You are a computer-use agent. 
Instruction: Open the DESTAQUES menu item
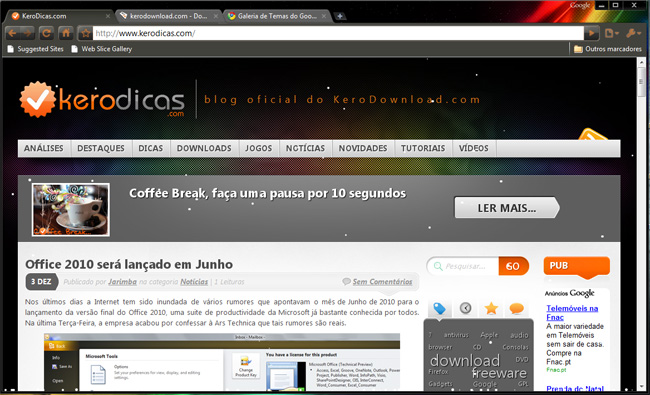[101, 148]
